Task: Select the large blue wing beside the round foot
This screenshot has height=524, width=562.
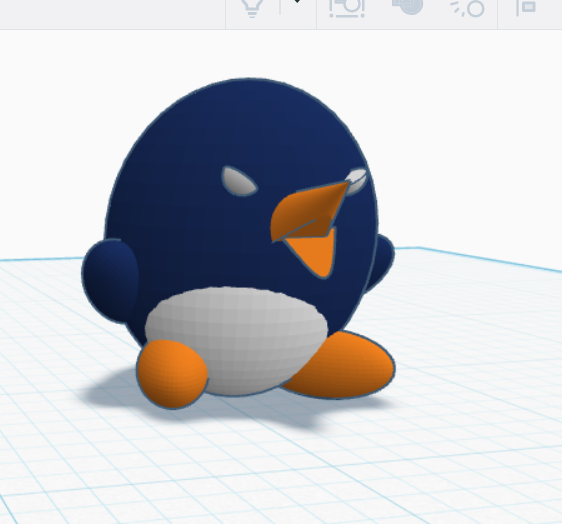Action: pos(110,282)
